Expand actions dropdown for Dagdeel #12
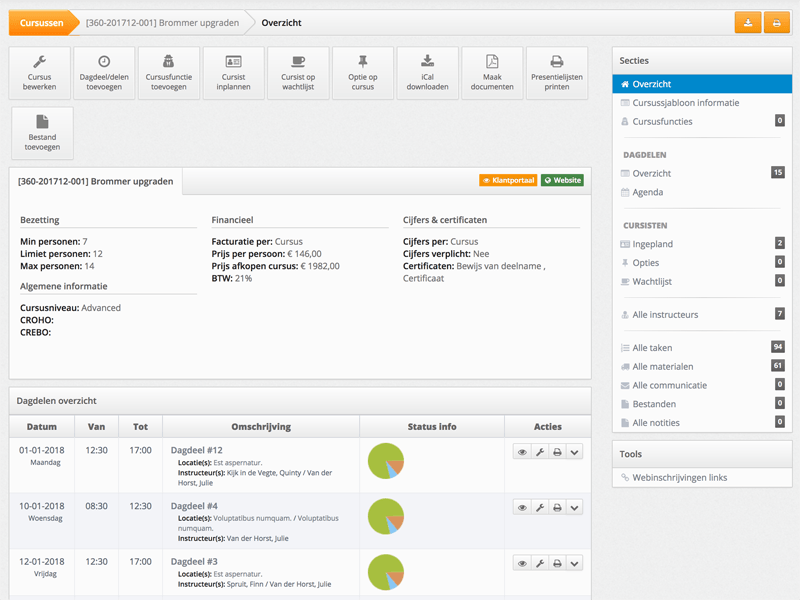The image size is (800, 600). point(574,452)
